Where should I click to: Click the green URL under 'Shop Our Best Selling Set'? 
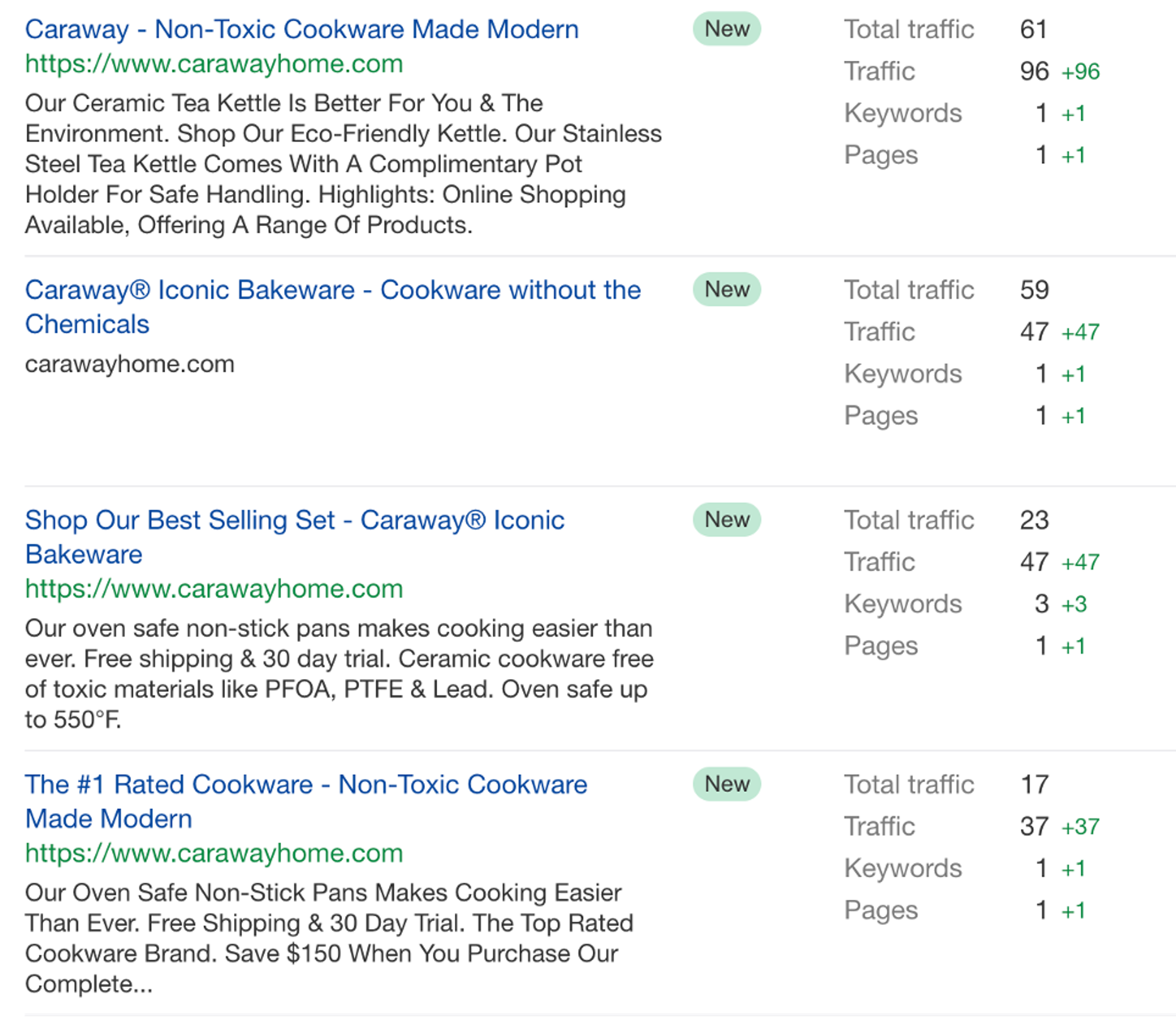pos(214,589)
